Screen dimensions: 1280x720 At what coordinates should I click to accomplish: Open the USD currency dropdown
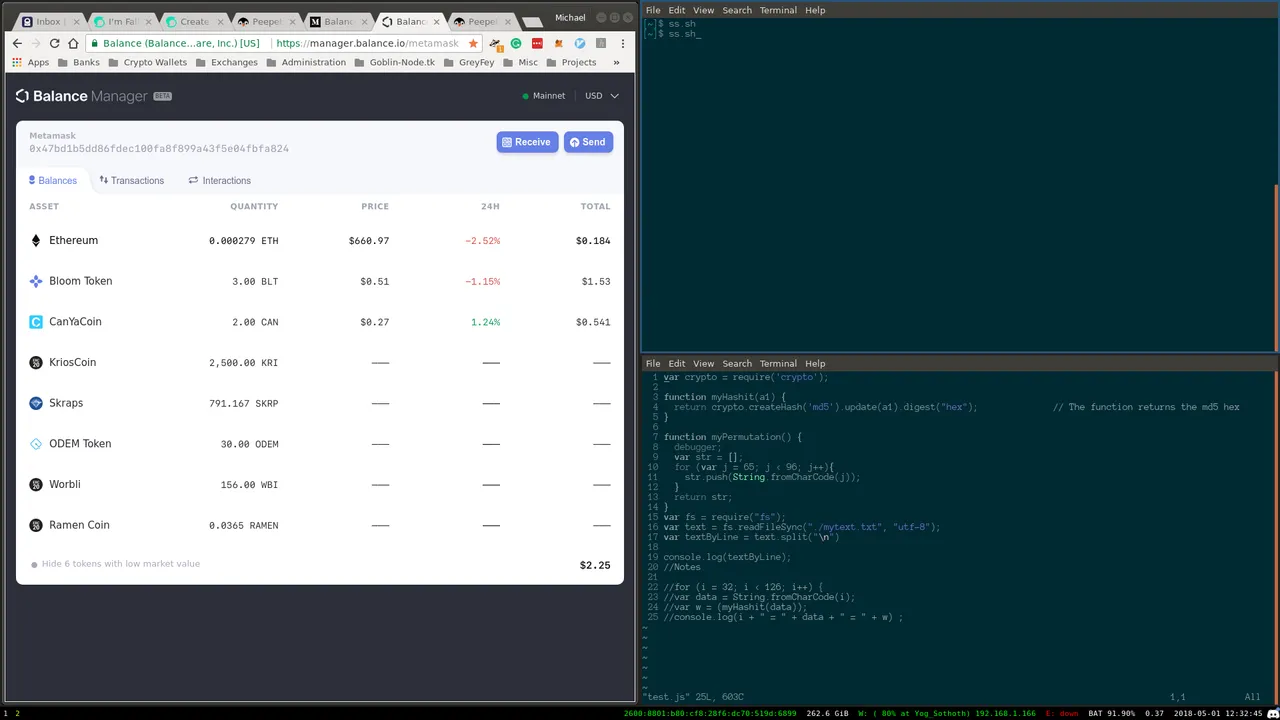pos(602,96)
